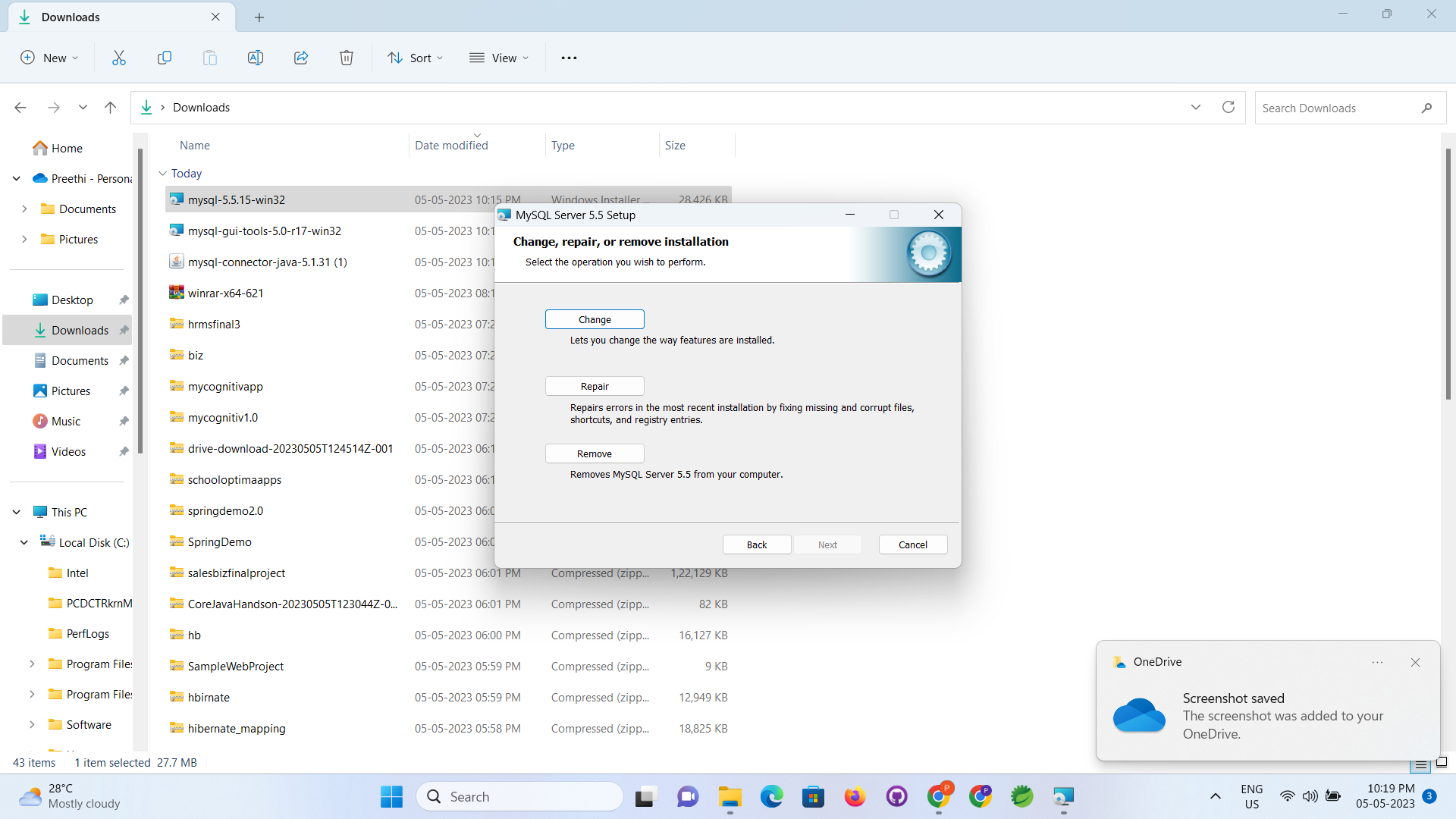Open See more options ellipsis in toolbar
This screenshot has width=1456, height=819.
click(569, 58)
